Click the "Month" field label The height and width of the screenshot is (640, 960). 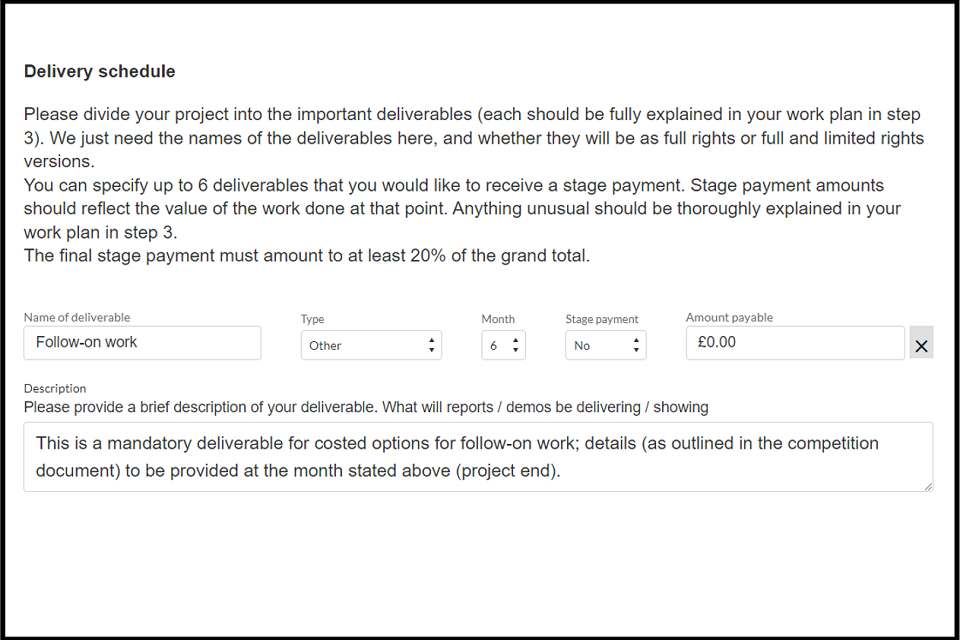point(498,319)
